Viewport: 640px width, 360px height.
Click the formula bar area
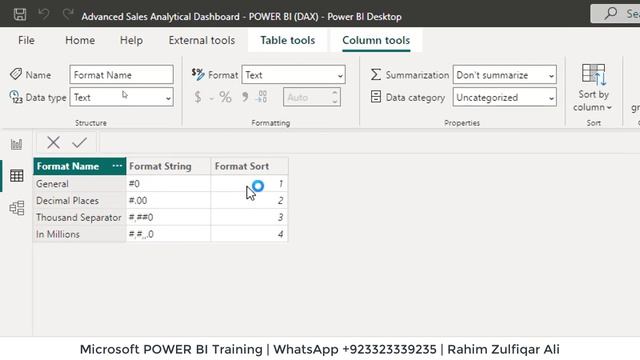(x=369, y=142)
